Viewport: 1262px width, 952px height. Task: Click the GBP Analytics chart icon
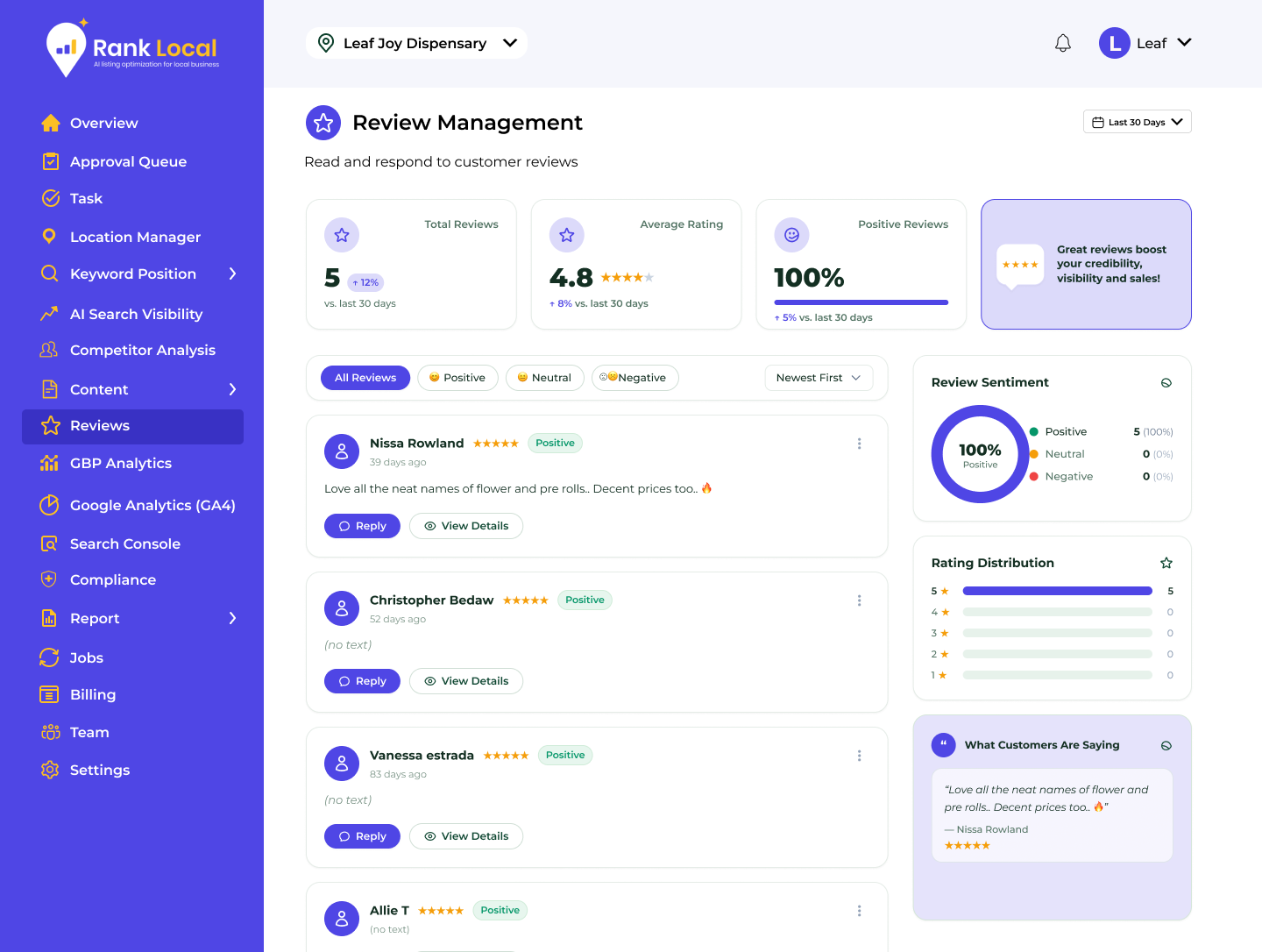(49, 463)
